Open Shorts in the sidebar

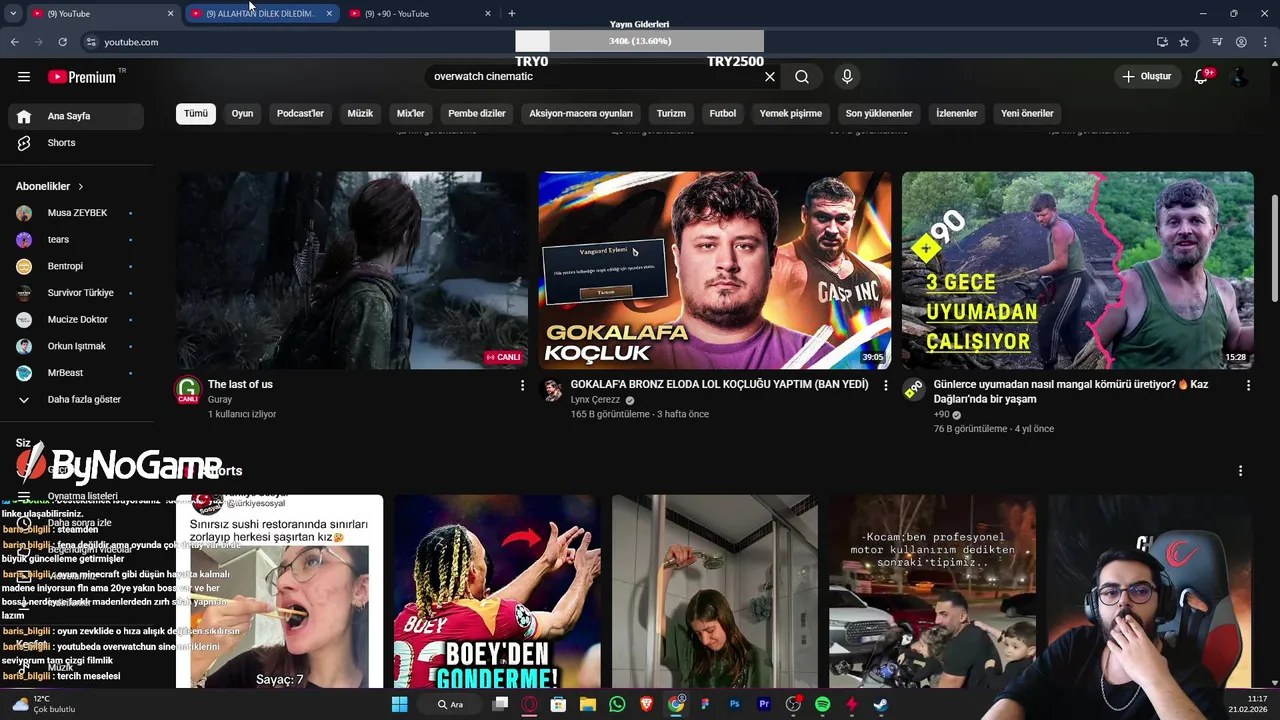(x=76, y=143)
